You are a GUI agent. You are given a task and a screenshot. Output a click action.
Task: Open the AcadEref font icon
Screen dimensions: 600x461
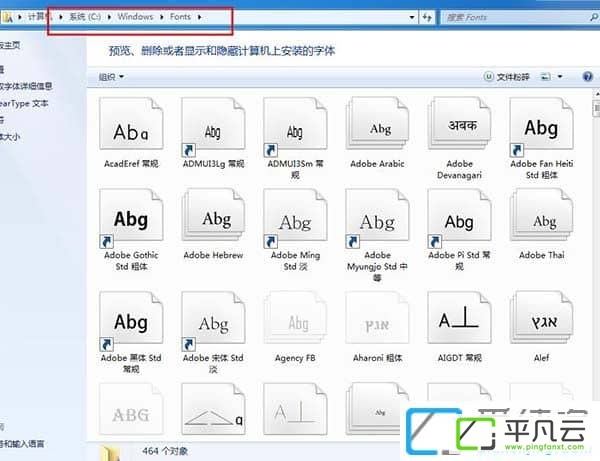(x=131, y=124)
